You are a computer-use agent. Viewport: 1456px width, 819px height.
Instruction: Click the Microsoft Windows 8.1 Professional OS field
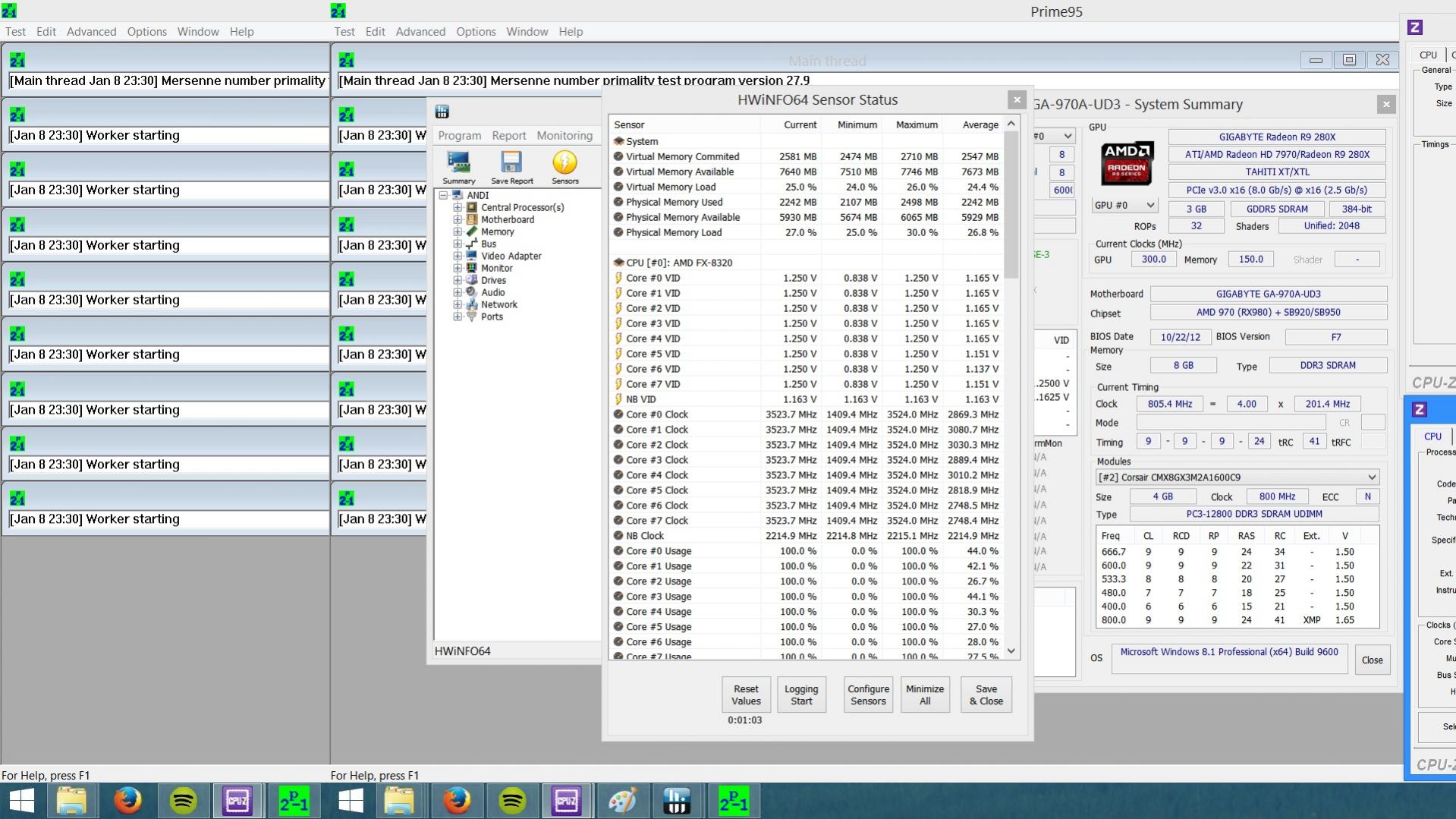pyautogui.click(x=1229, y=659)
